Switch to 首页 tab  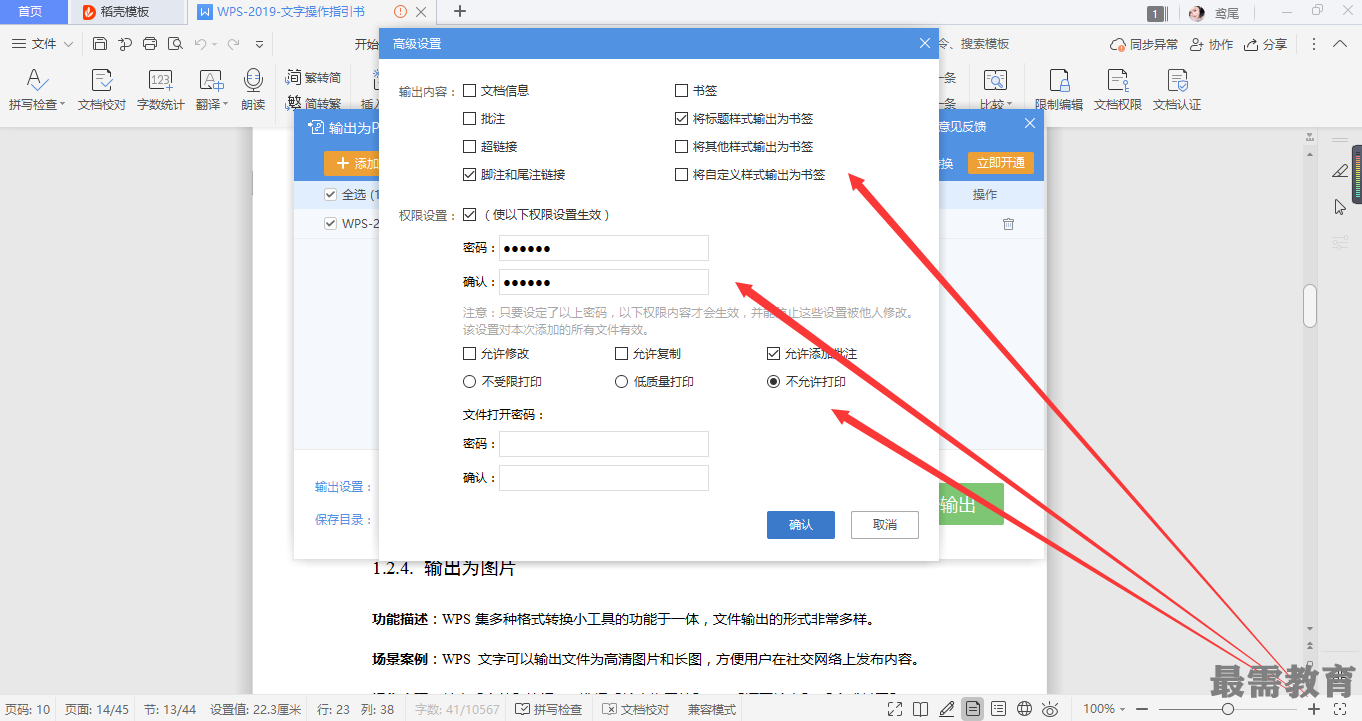tap(30, 12)
